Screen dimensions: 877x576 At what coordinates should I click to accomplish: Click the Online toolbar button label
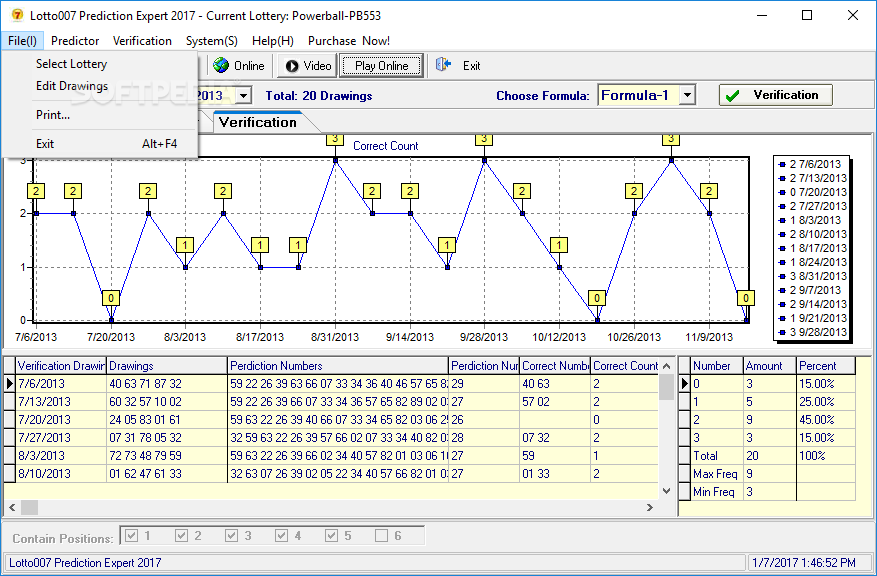(x=249, y=66)
